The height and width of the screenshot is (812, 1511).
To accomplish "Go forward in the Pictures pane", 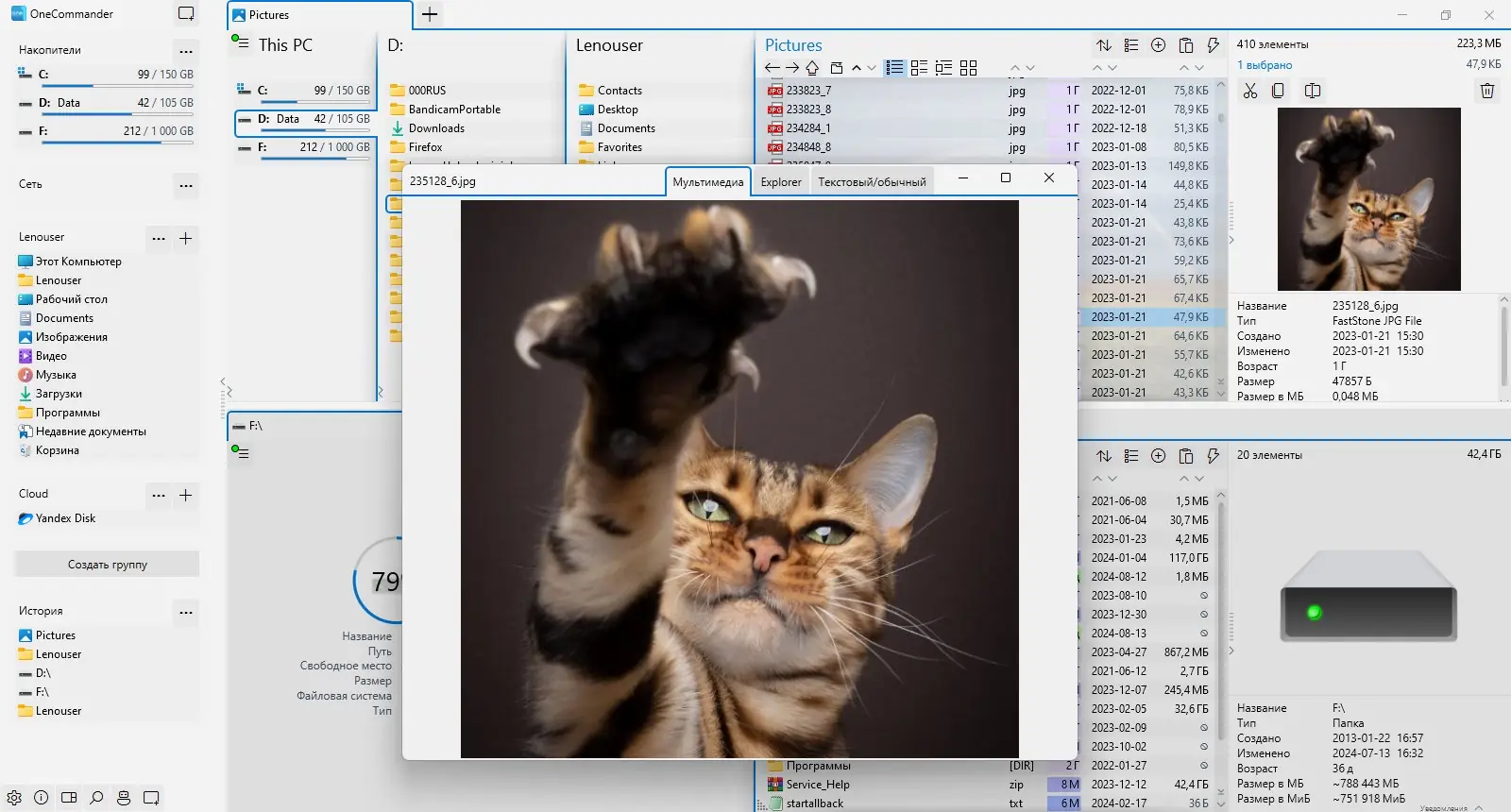I will [792, 68].
